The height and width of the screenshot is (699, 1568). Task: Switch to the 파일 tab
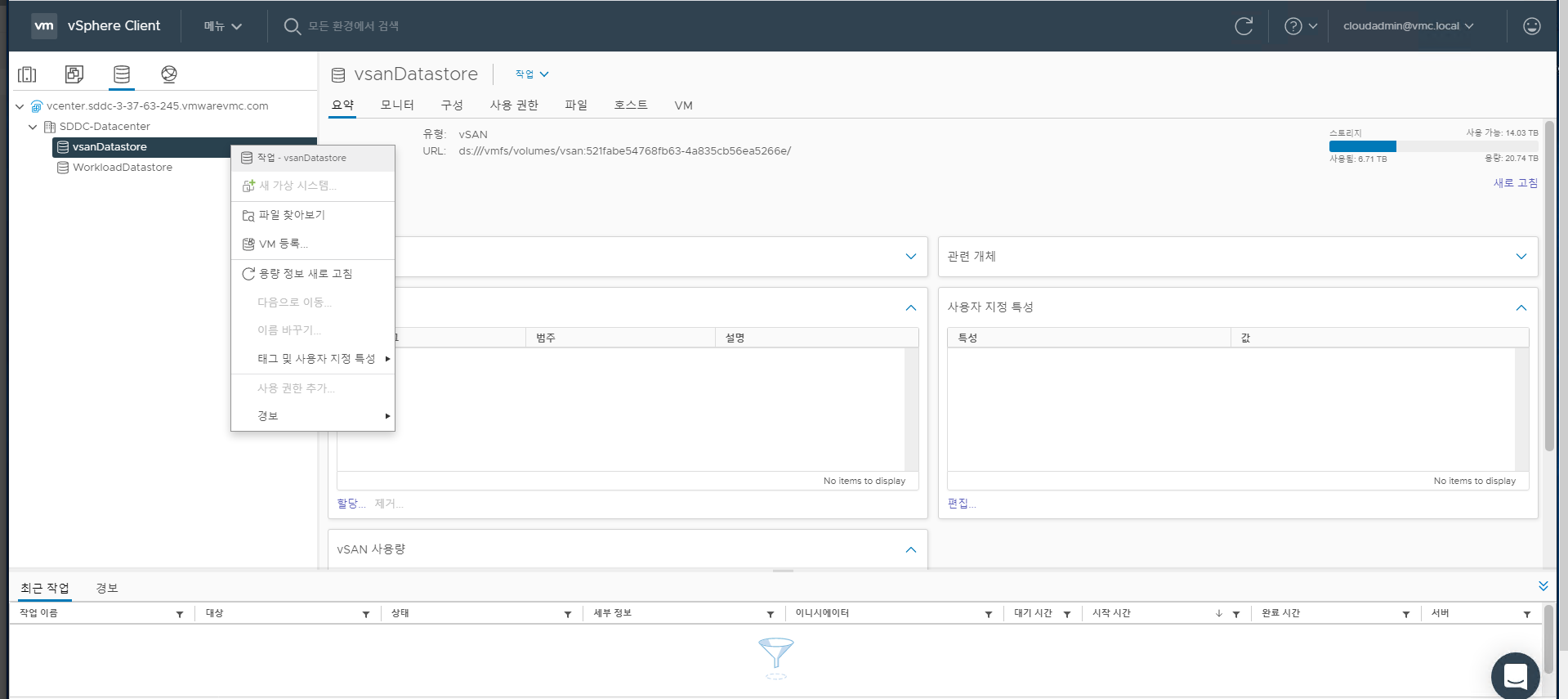click(576, 105)
